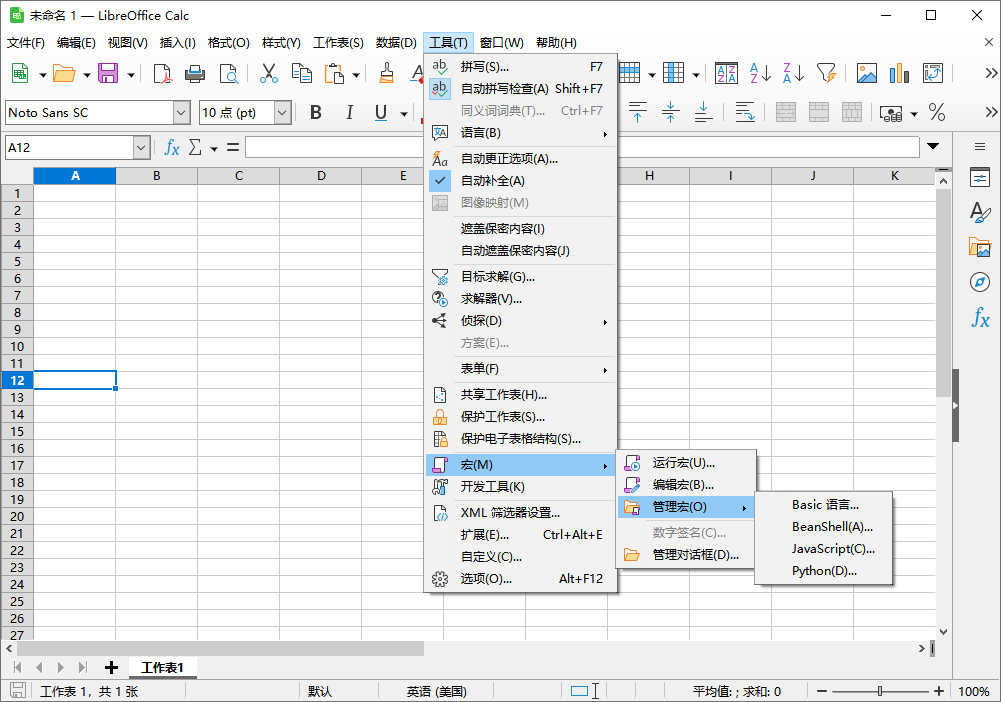Open sidebar Styles panel icon
The height and width of the screenshot is (702, 1001).
tap(979, 212)
